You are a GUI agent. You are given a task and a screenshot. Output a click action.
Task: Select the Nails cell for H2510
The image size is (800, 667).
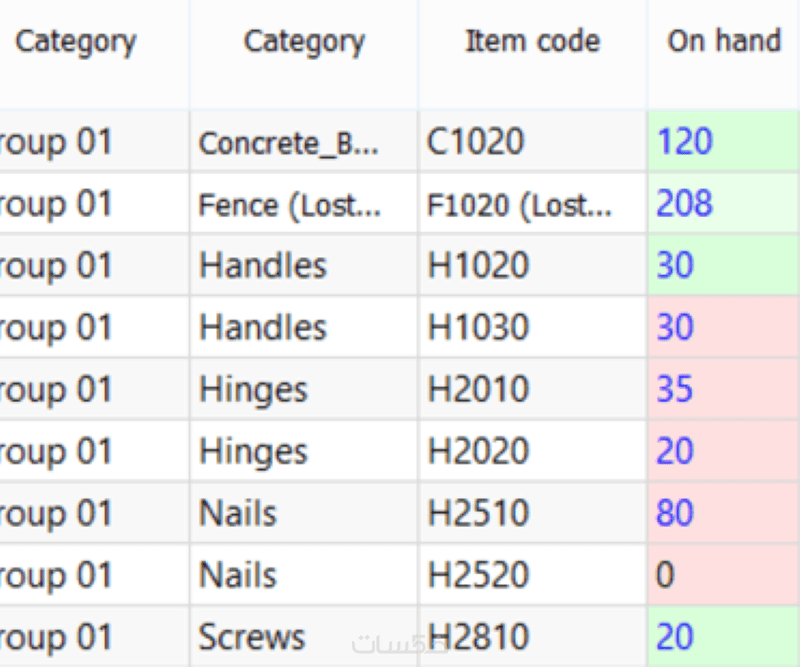coord(303,513)
